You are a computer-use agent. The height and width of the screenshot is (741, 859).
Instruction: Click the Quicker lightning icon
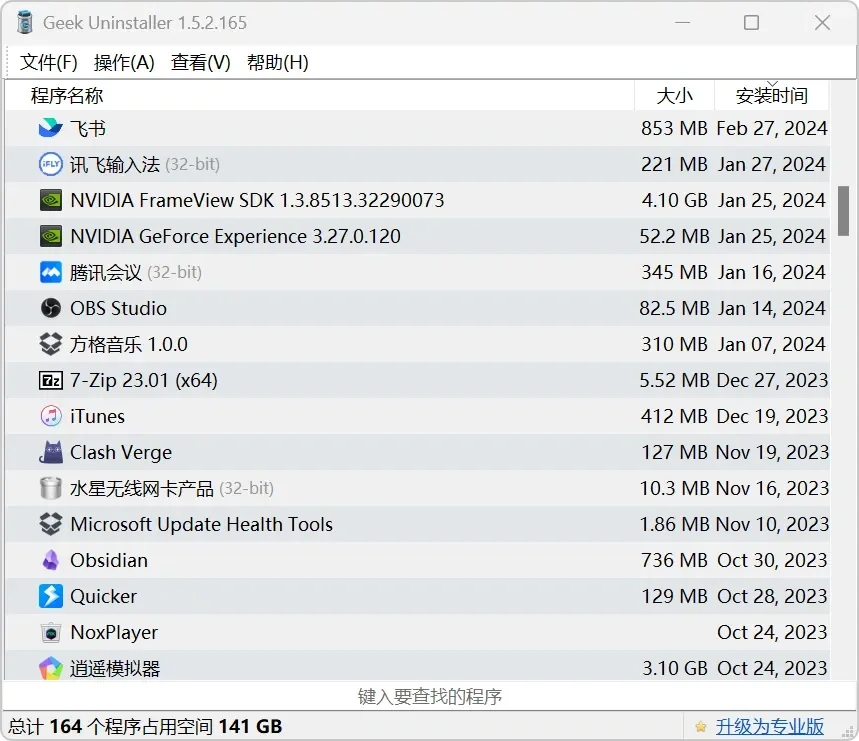[50, 596]
